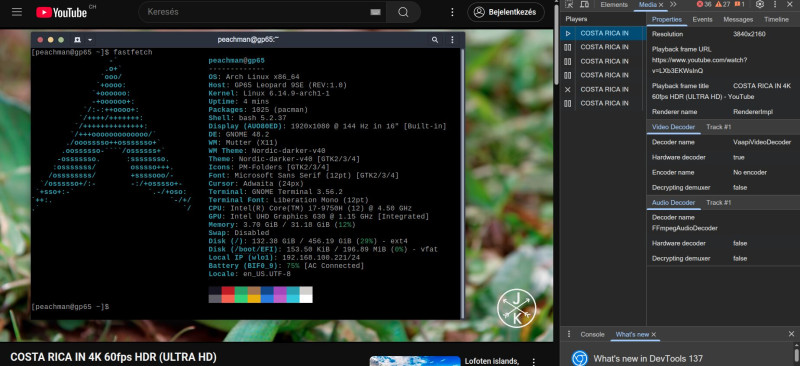800x366 pixels.
Task: Open the Events tab
Action: tap(702, 19)
